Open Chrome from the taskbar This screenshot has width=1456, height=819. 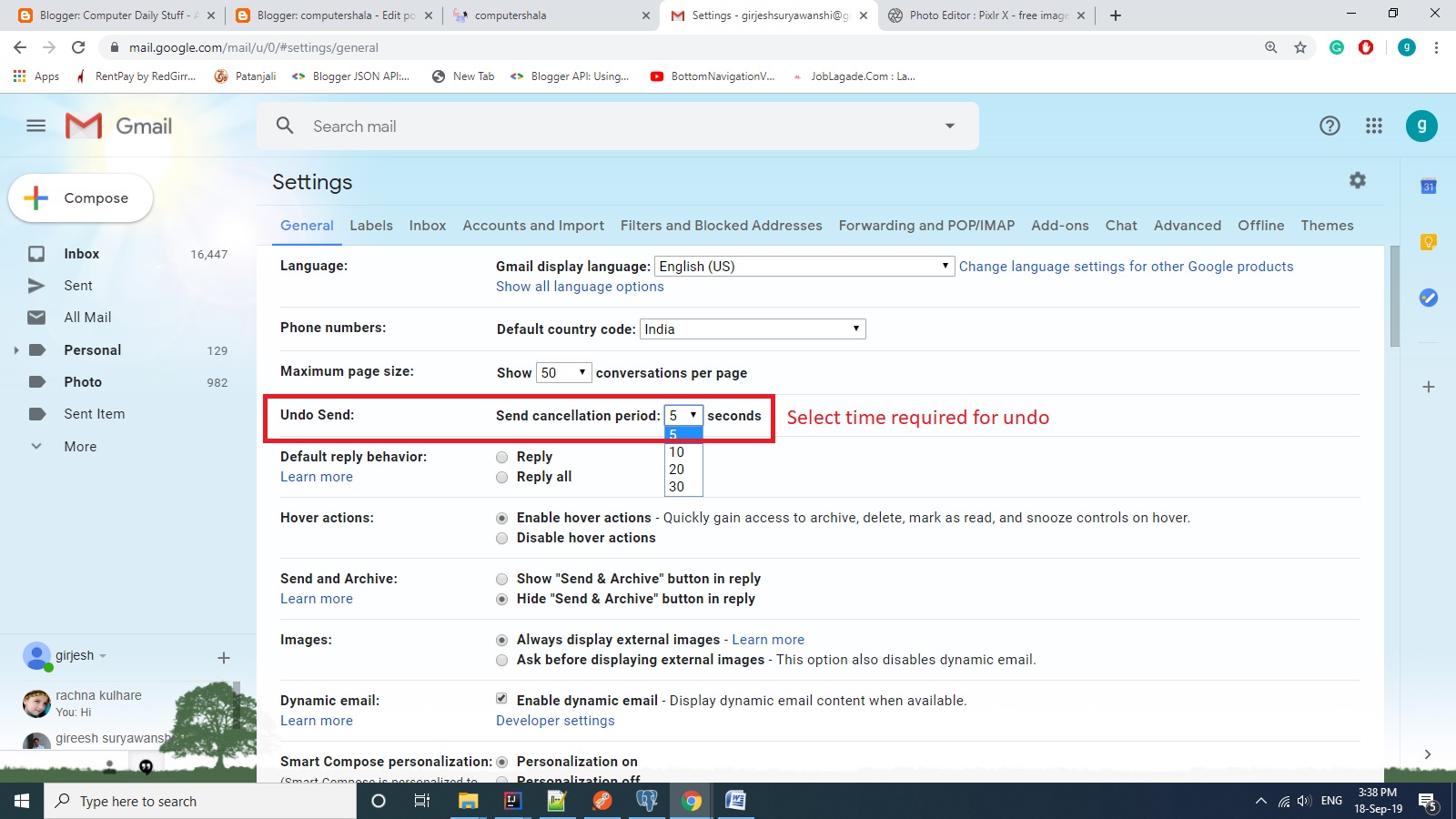(692, 801)
